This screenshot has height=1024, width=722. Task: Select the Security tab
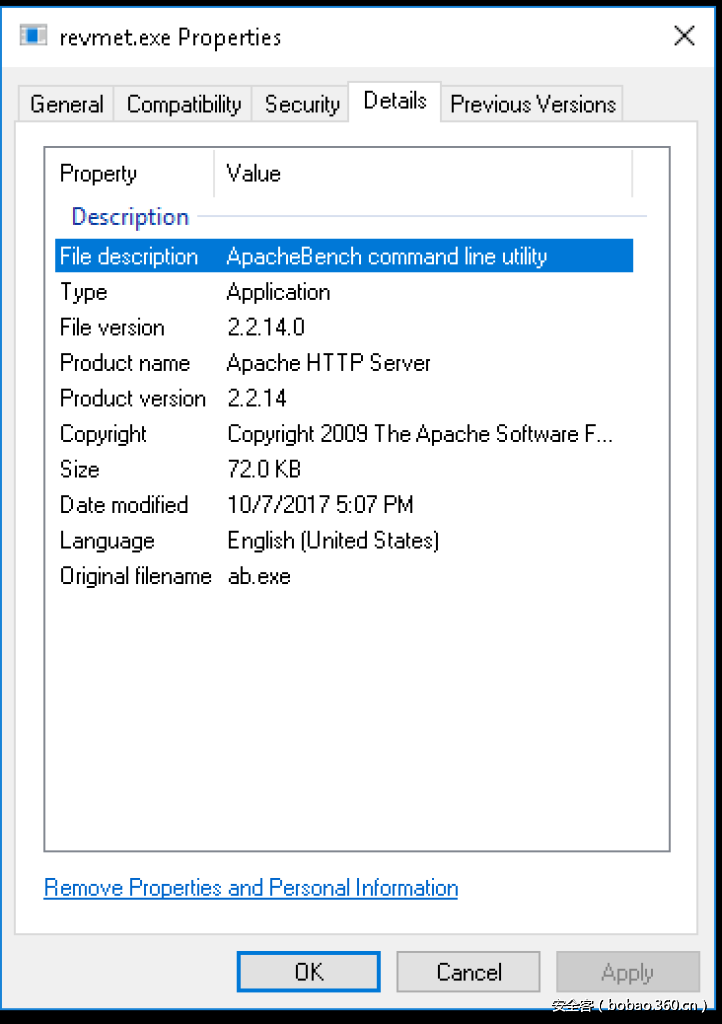(x=302, y=104)
